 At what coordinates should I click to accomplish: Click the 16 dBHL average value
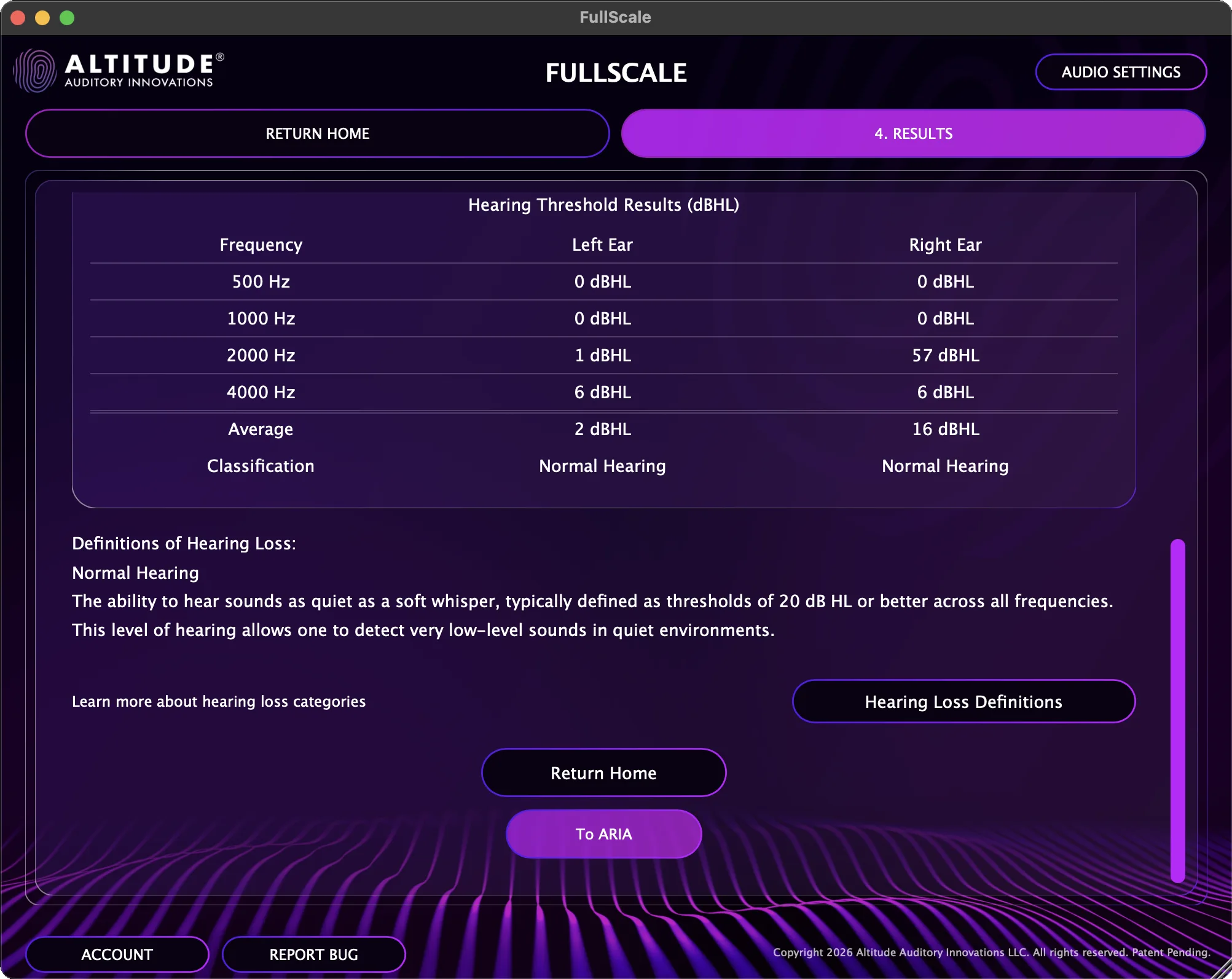point(945,429)
